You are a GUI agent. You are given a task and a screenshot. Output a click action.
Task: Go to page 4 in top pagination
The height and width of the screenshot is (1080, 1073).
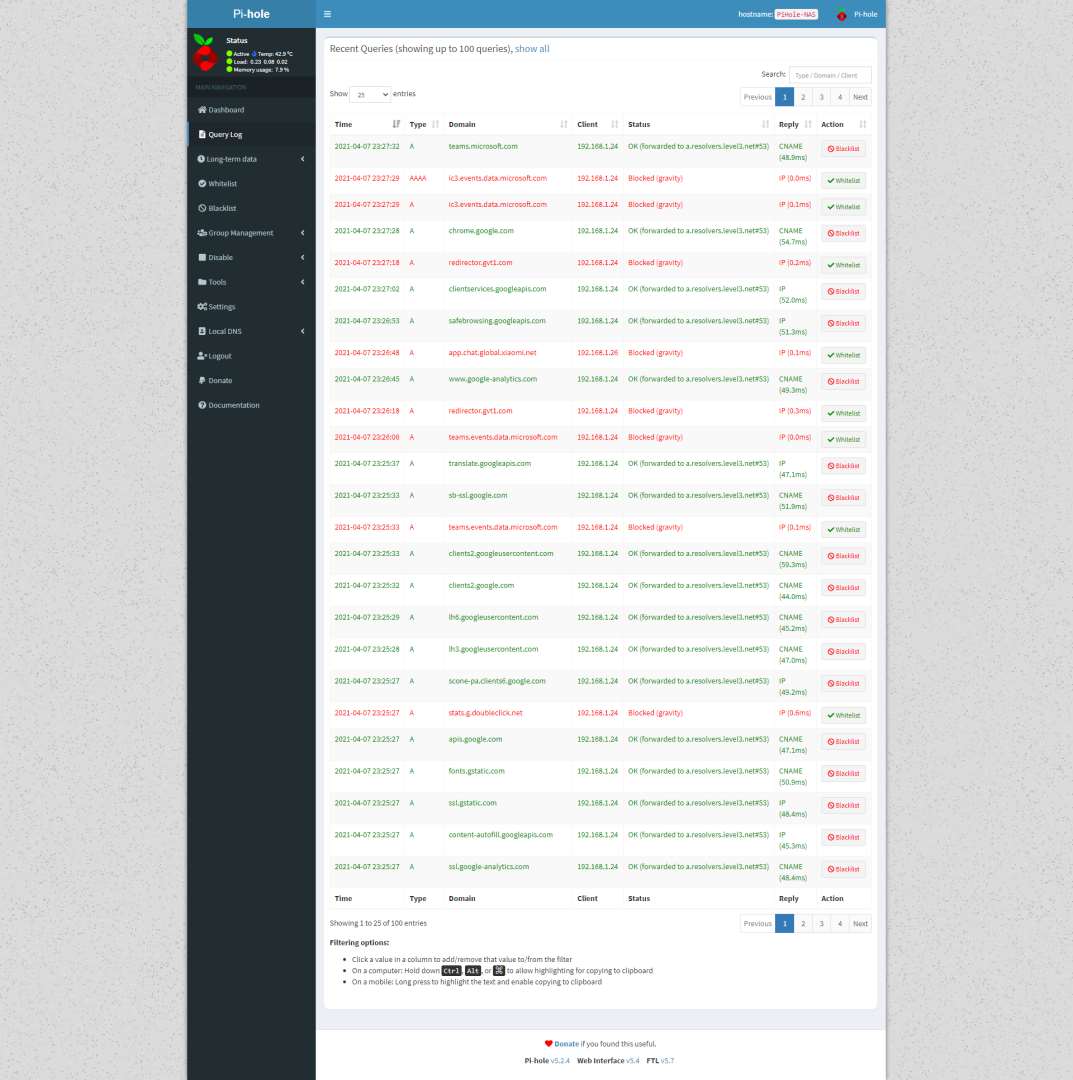point(840,97)
